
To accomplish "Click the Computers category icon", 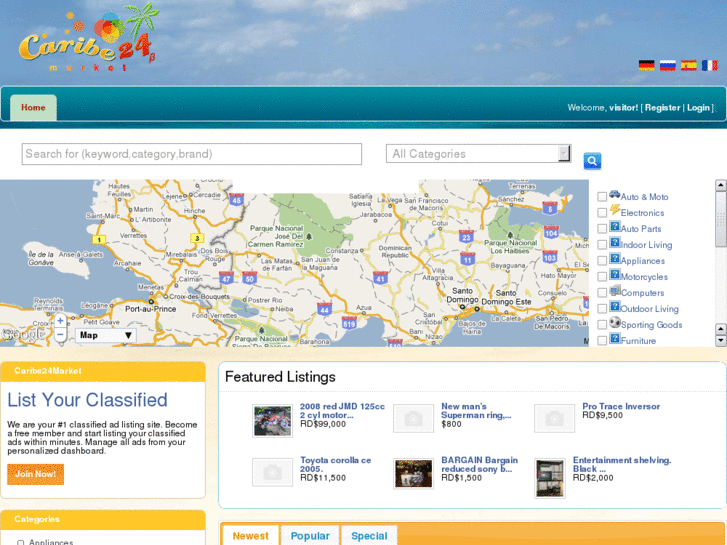I will click(x=615, y=290).
